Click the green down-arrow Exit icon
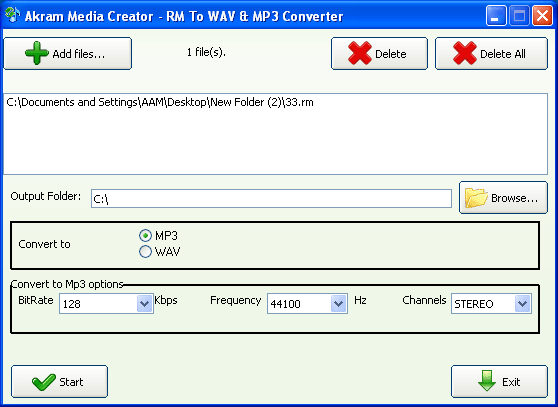The image size is (558, 407). 487,381
